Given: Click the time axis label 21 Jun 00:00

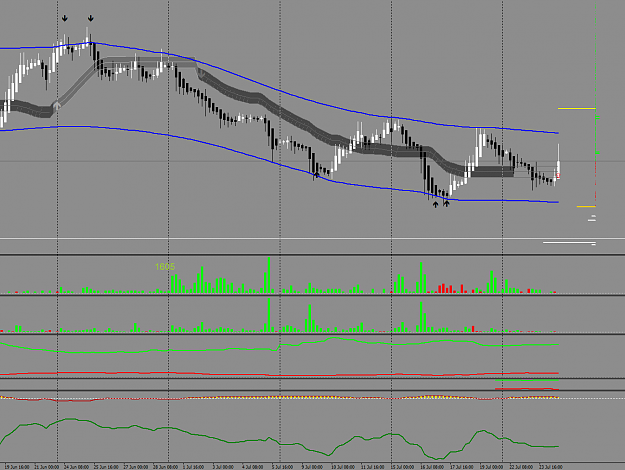Looking at the screenshot, I should click(47, 467).
